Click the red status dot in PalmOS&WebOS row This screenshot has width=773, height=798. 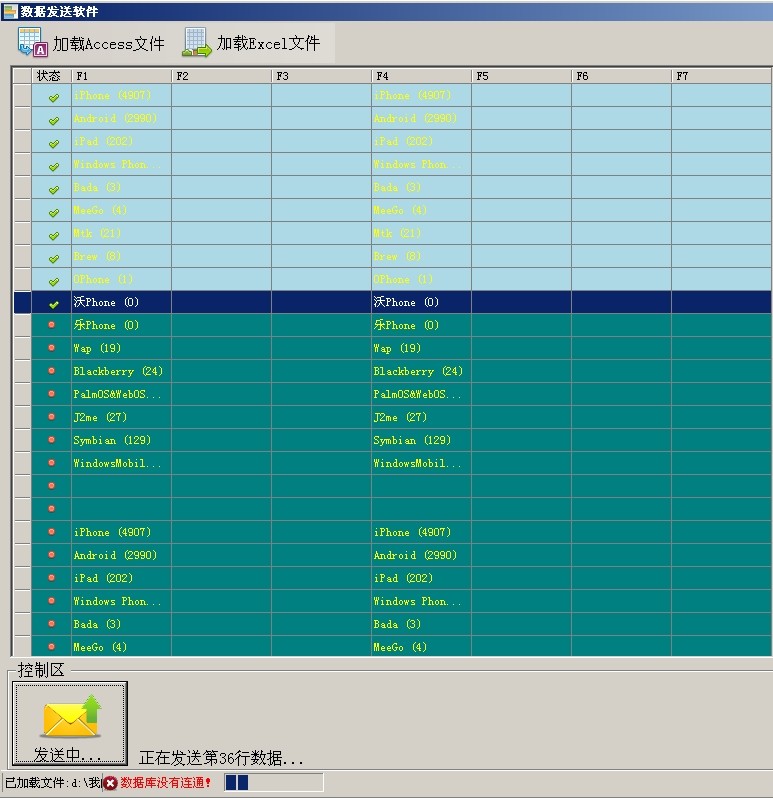point(51,393)
